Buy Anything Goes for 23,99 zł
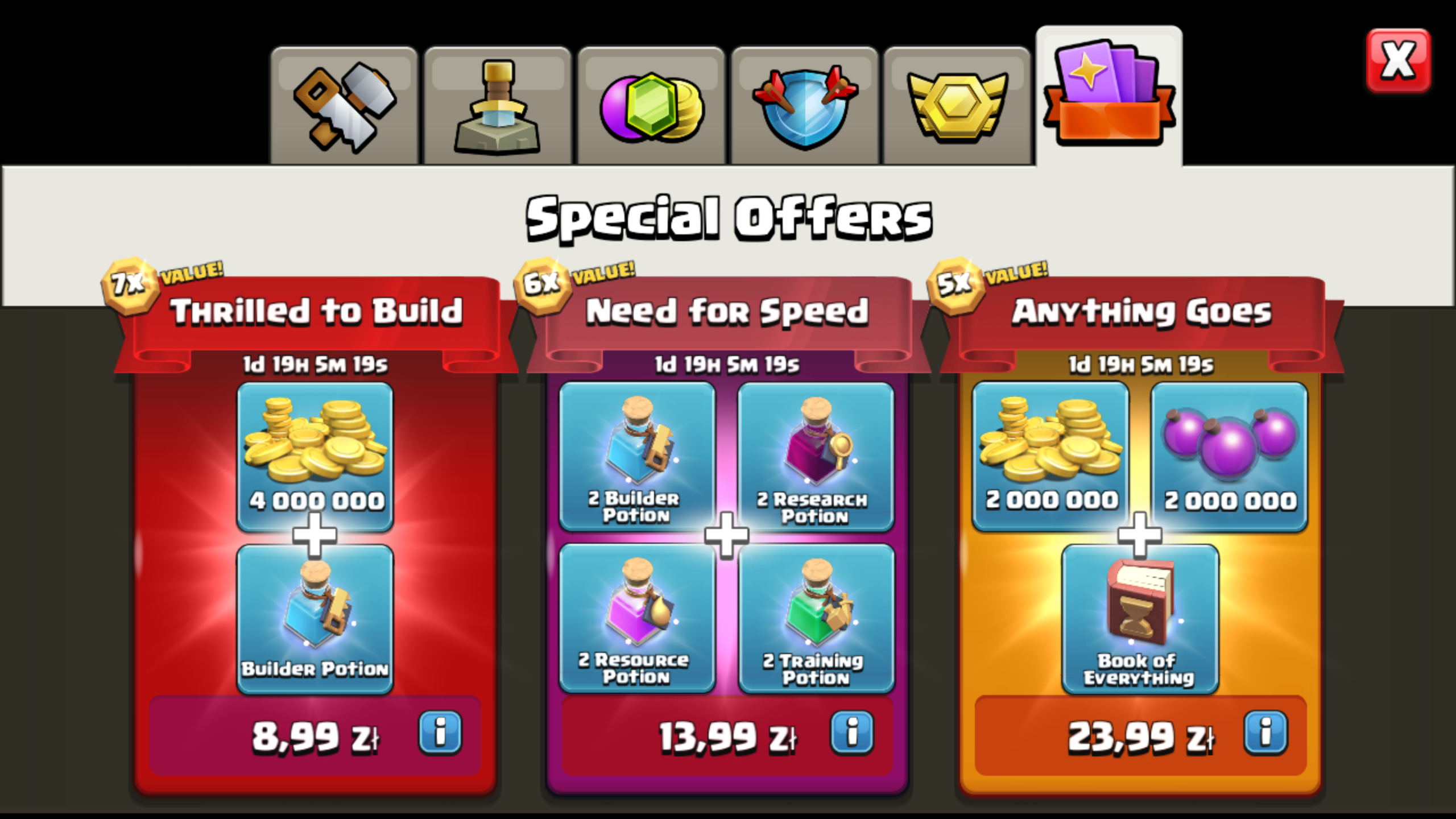This screenshot has width=1456, height=819. (1140, 735)
